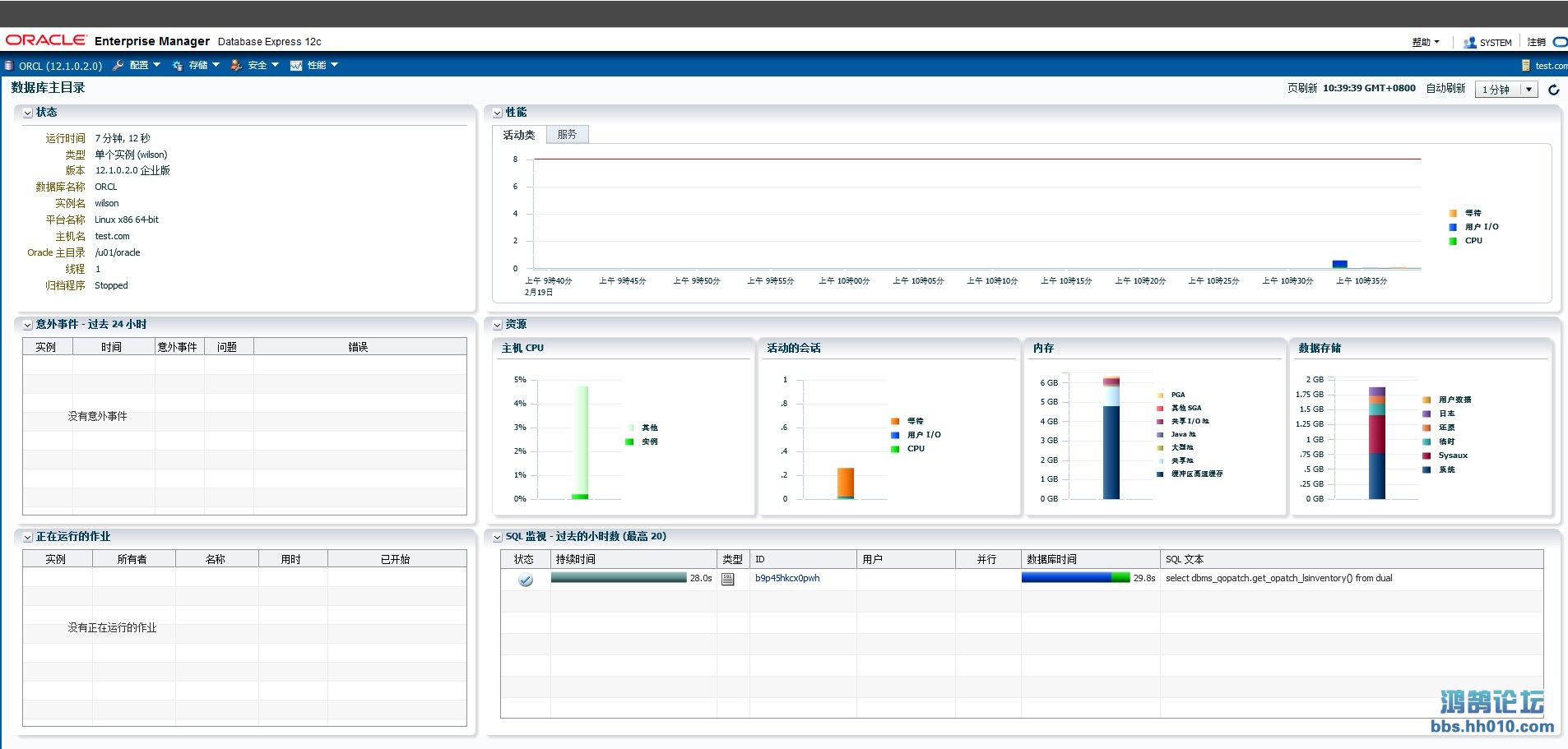The height and width of the screenshot is (749, 1568).
Task: Open SQL ID b9p45hkcx0pwh link
Action: pyautogui.click(x=787, y=578)
